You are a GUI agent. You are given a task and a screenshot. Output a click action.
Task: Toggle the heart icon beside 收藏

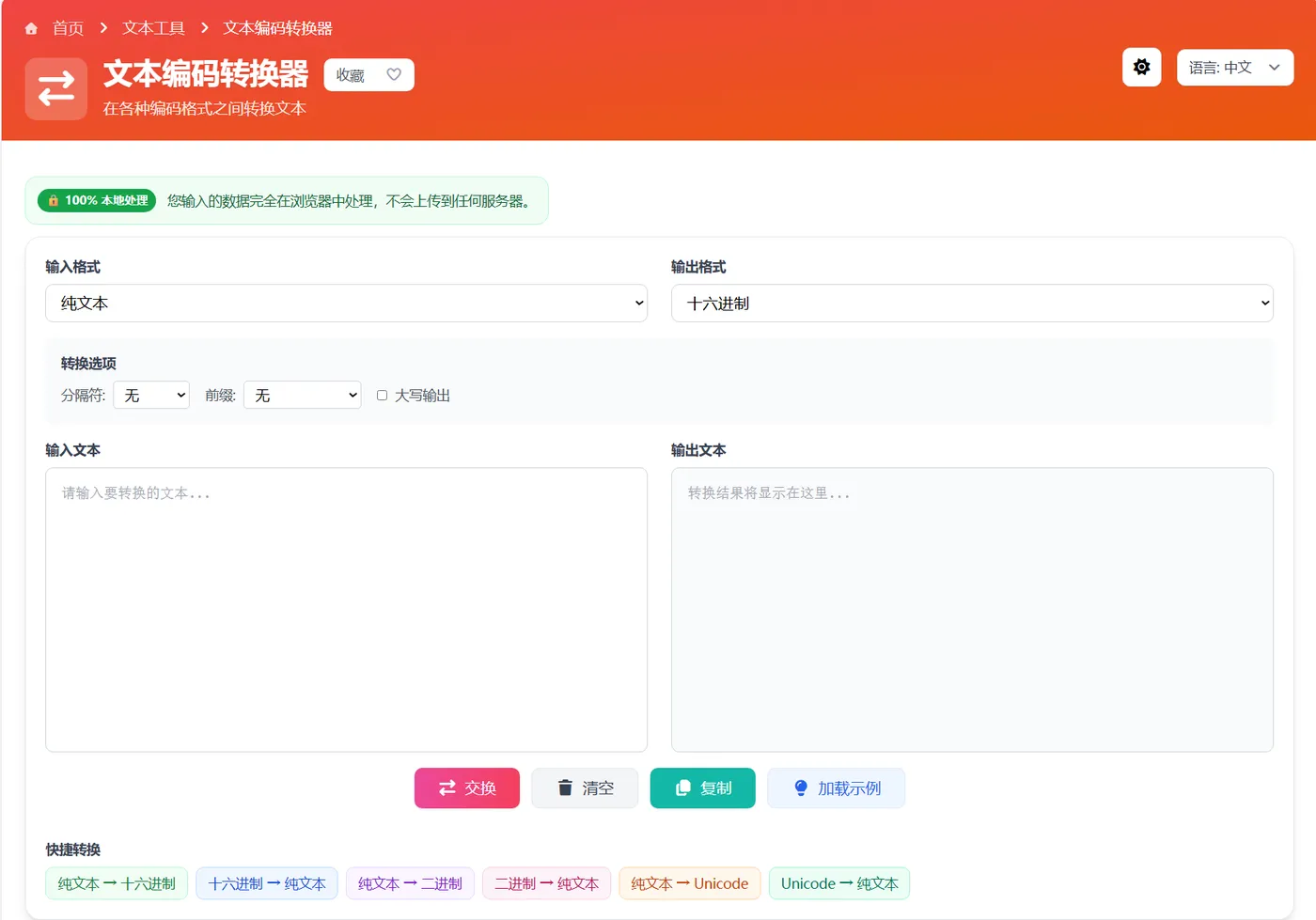click(x=393, y=74)
